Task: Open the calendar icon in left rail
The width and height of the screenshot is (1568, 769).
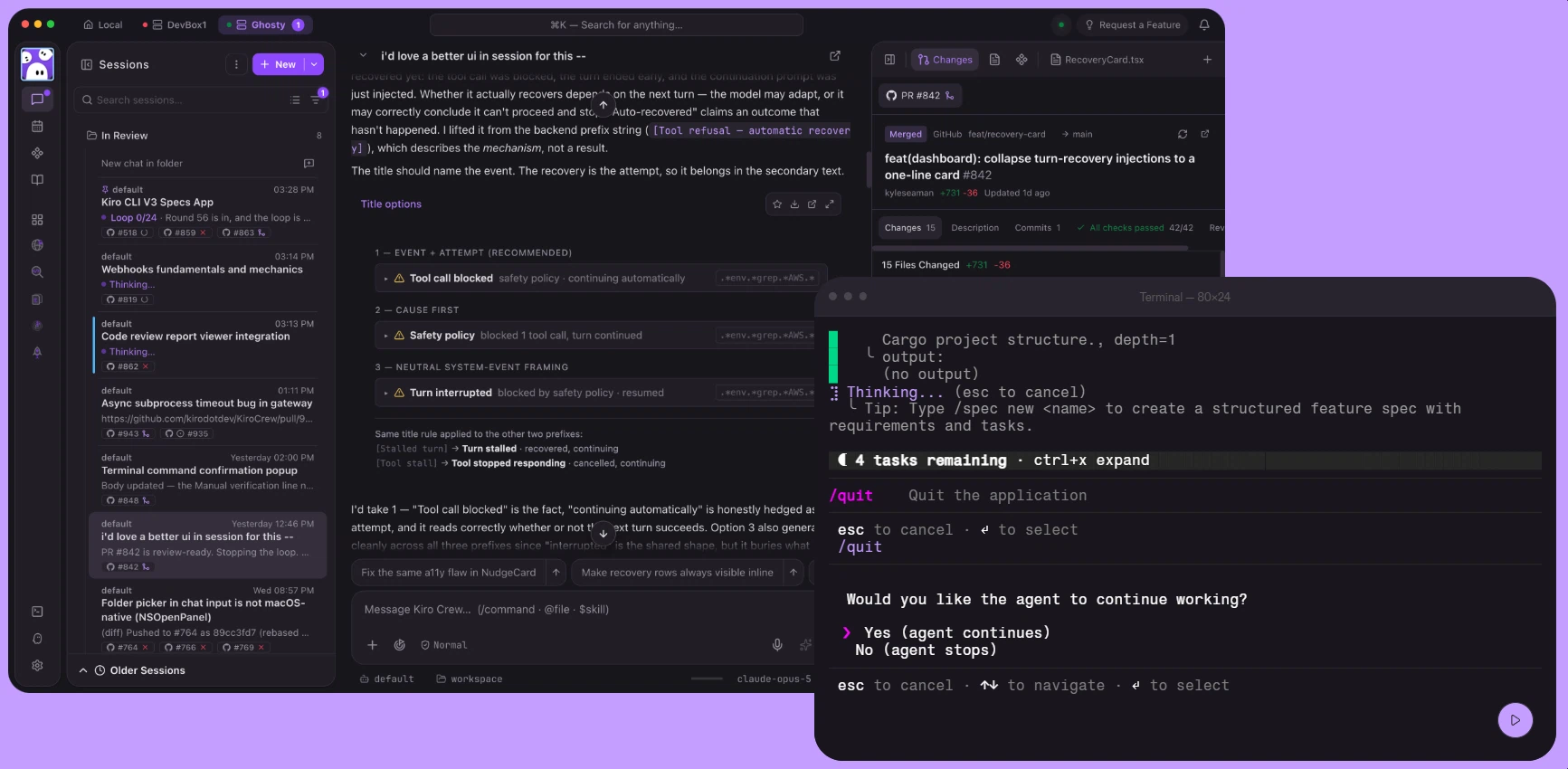Action: coord(37,127)
